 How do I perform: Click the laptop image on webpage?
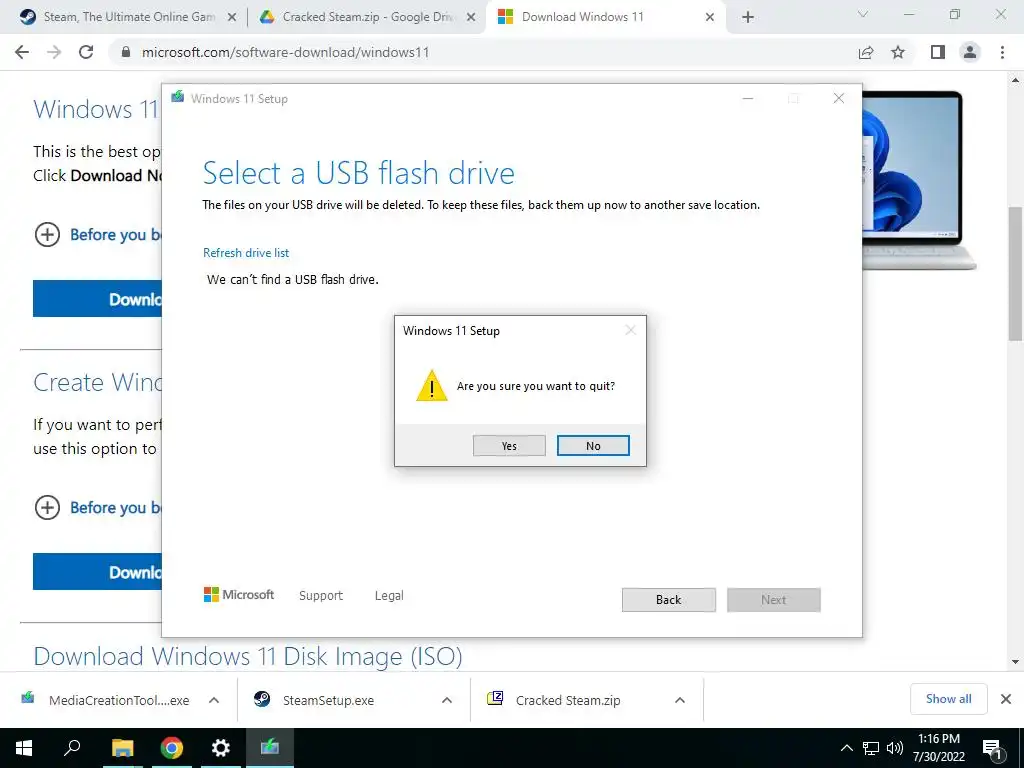click(920, 180)
